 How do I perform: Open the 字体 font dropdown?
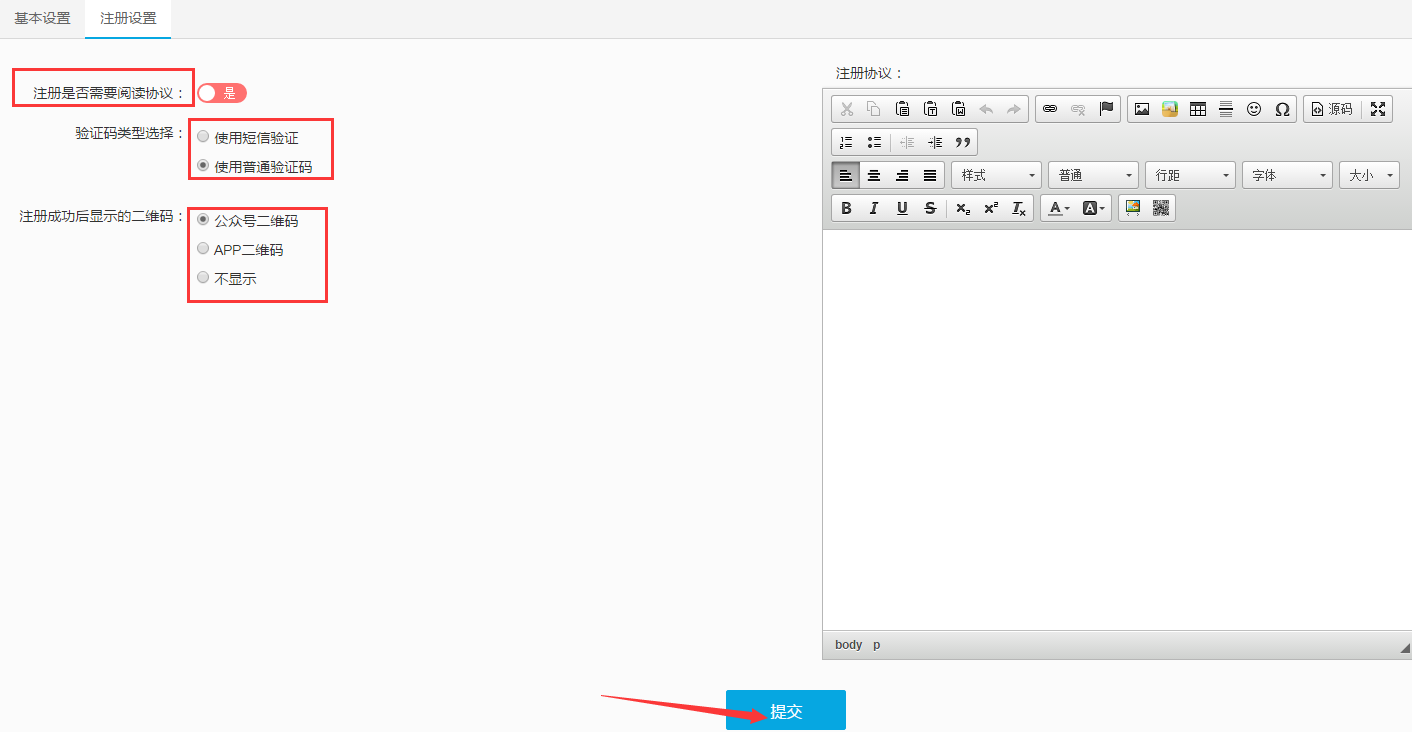[x=1287, y=175]
